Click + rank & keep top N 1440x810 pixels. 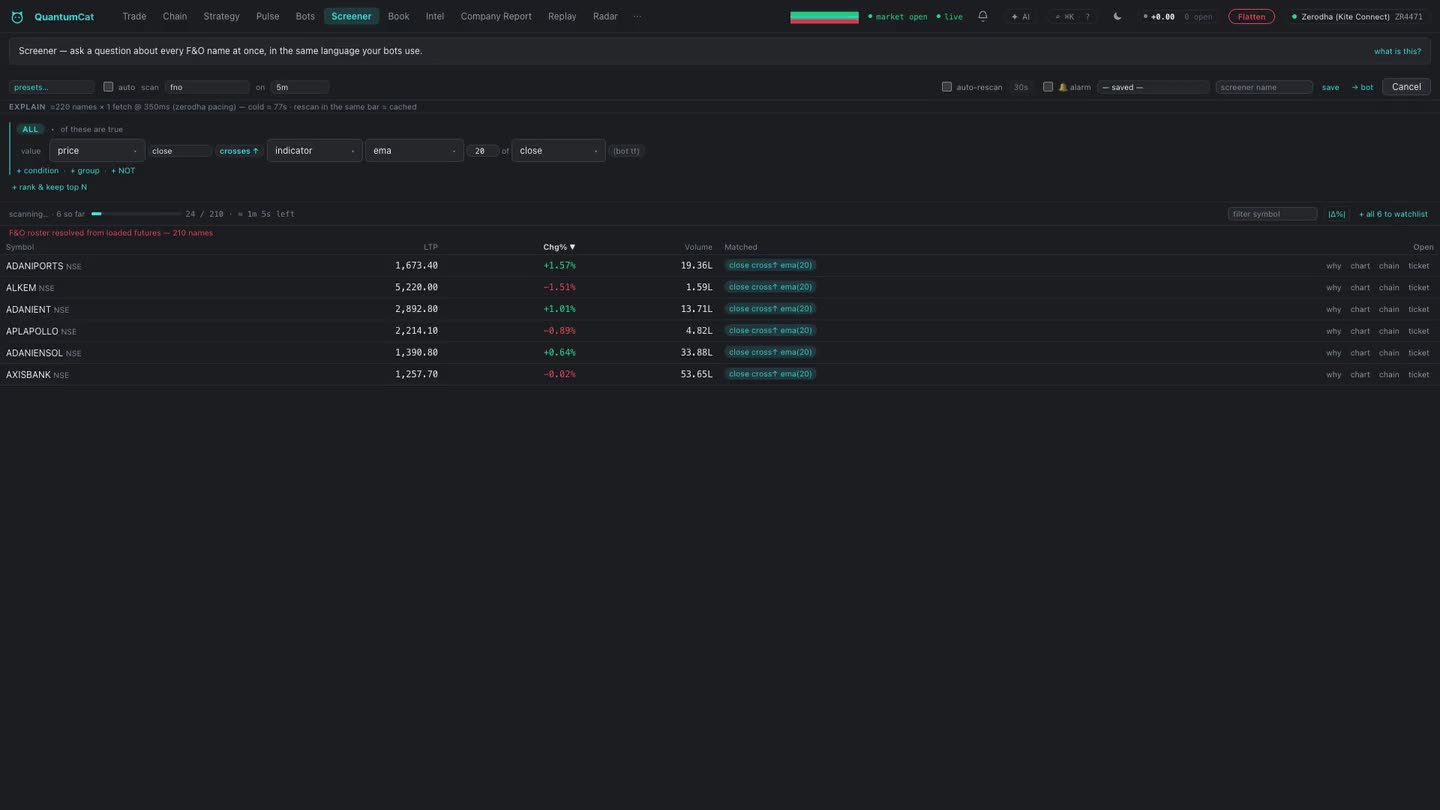click(49, 187)
